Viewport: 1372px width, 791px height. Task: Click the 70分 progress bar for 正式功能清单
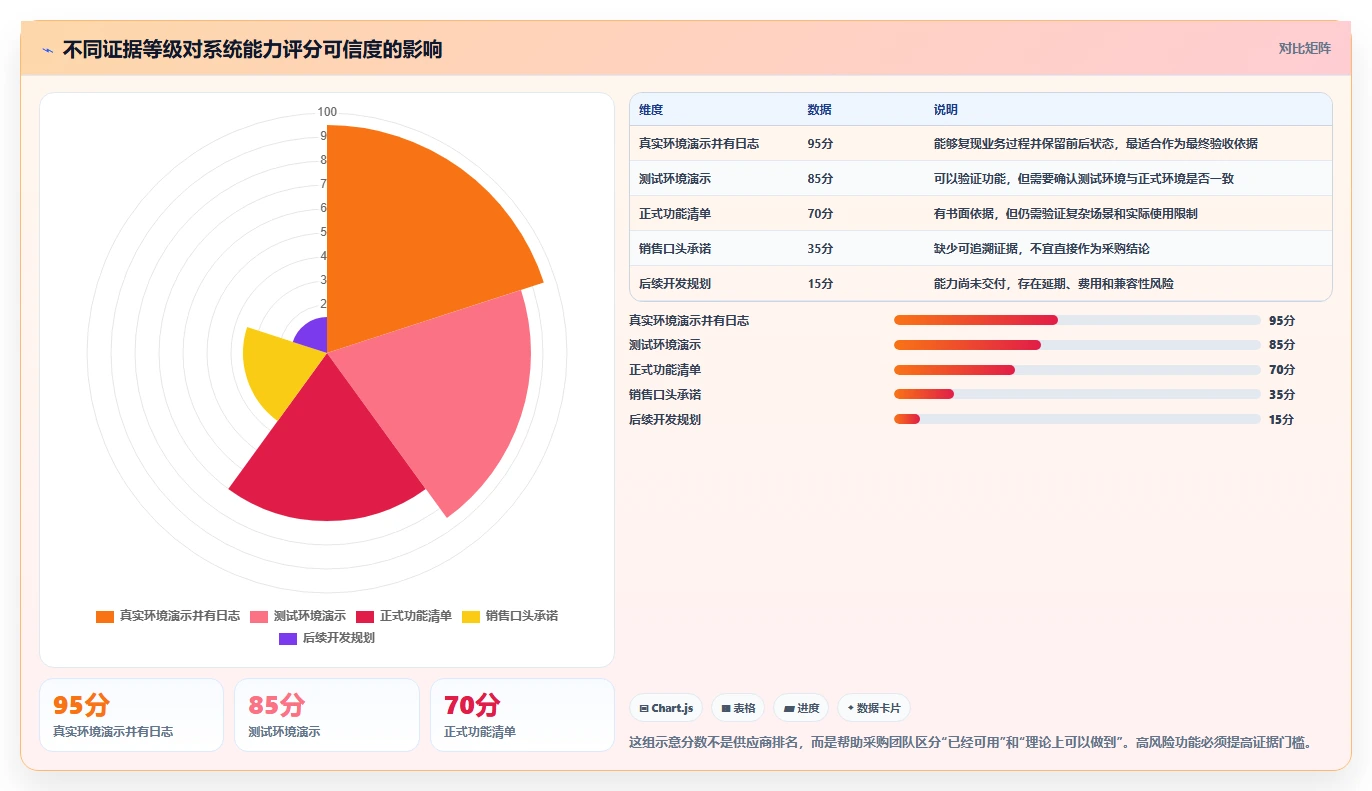pos(1077,370)
